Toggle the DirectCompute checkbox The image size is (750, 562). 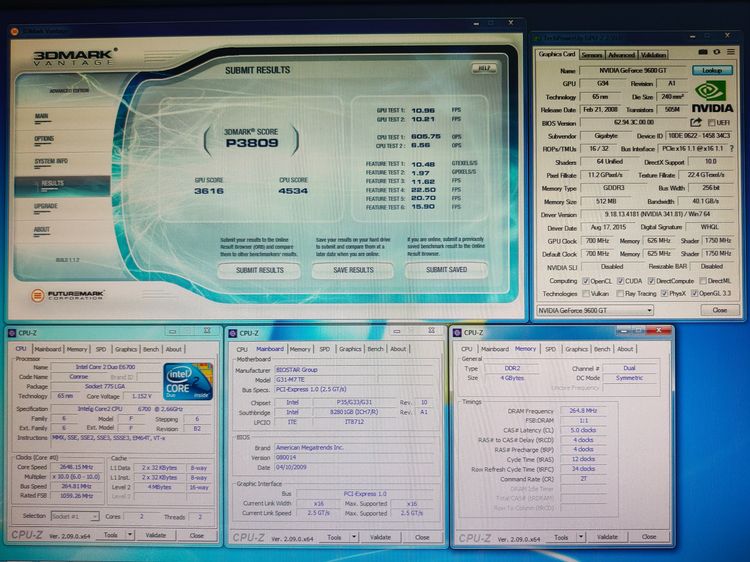click(651, 281)
